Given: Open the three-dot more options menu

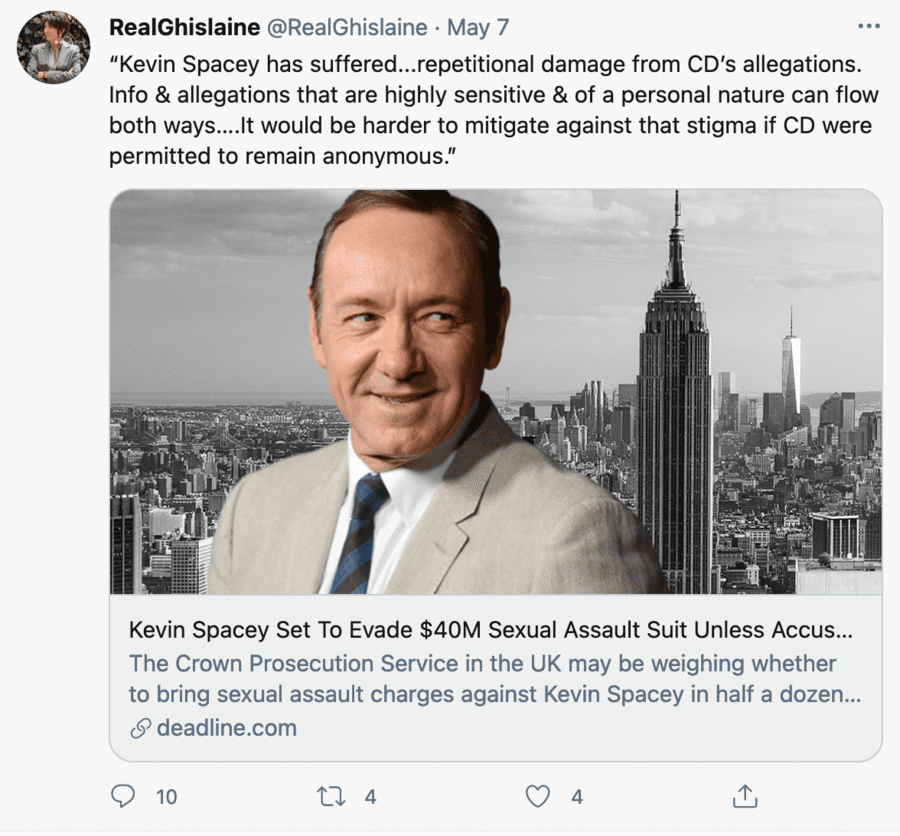Looking at the screenshot, I should tap(868, 26).
